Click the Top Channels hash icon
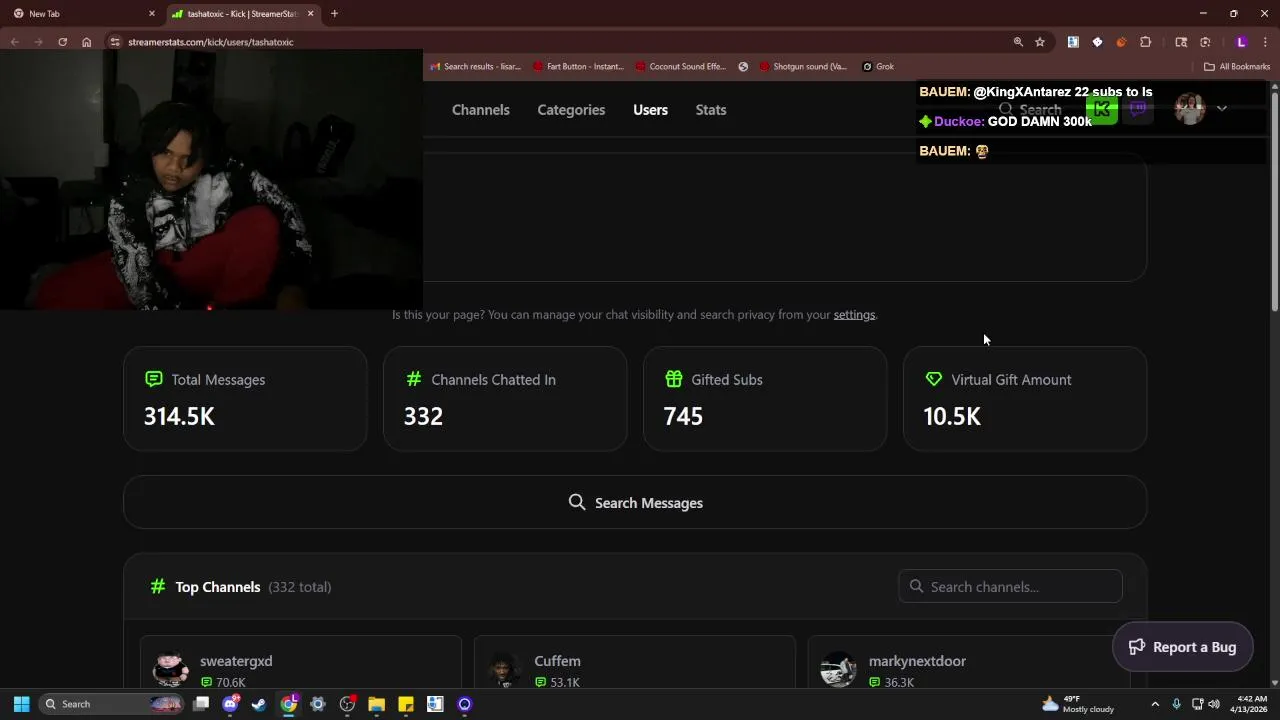 [x=157, y=587]
